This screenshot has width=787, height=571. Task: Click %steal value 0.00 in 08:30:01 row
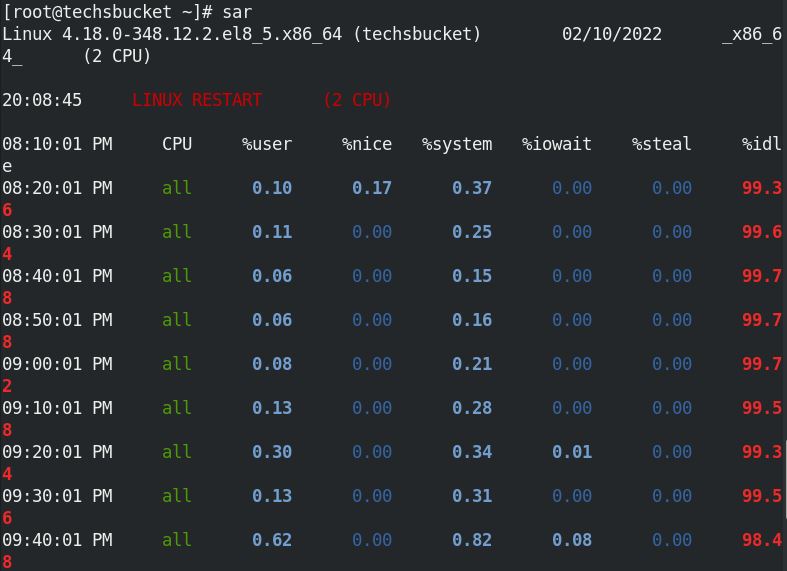coord(672,232)
